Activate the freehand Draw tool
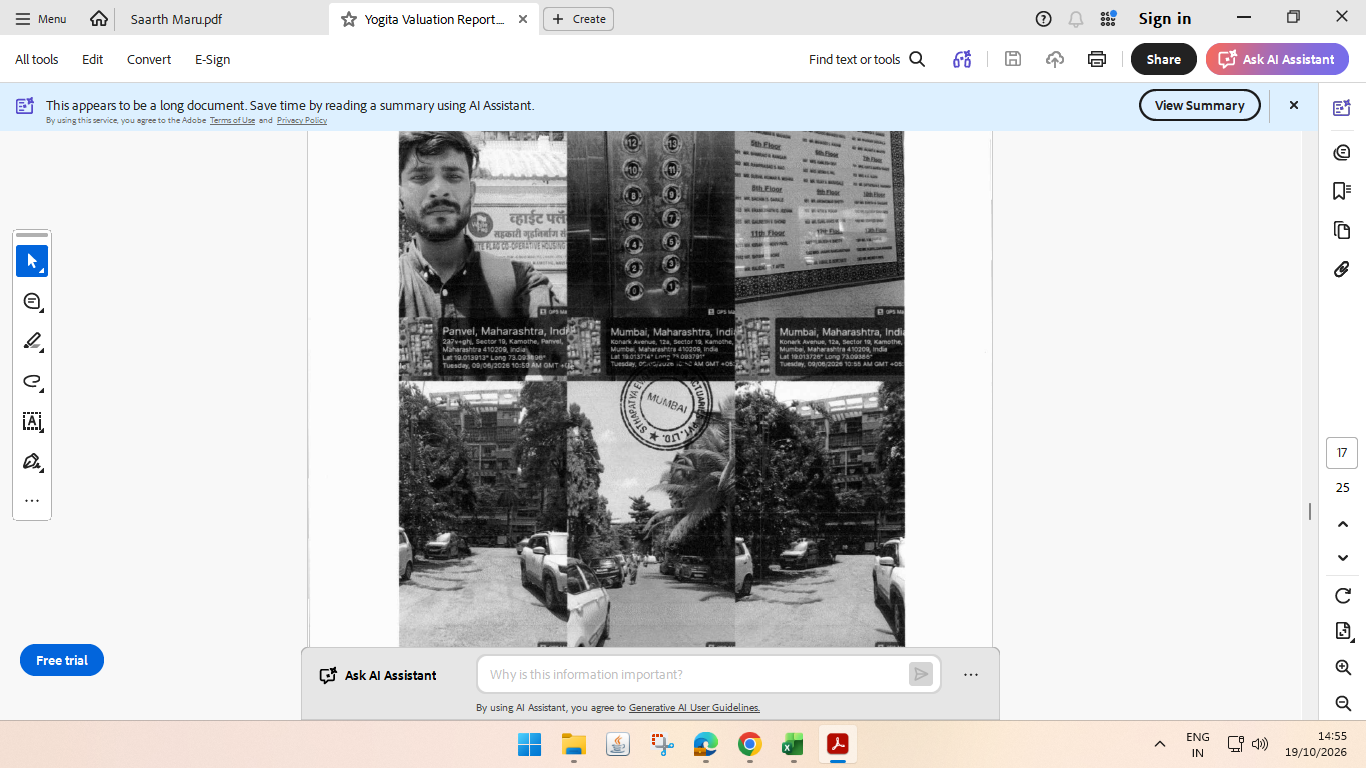 pos(32,381)
